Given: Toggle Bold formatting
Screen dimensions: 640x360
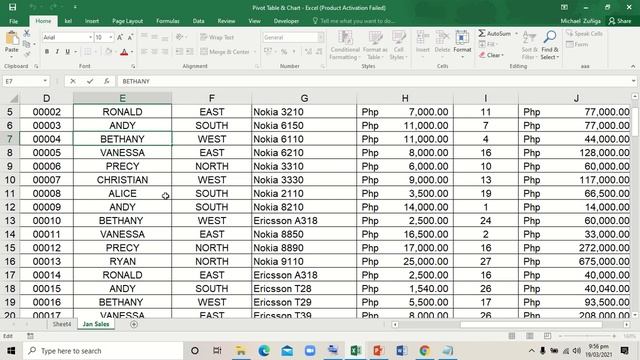Looking at the screenshot, I should pos(47,52).
